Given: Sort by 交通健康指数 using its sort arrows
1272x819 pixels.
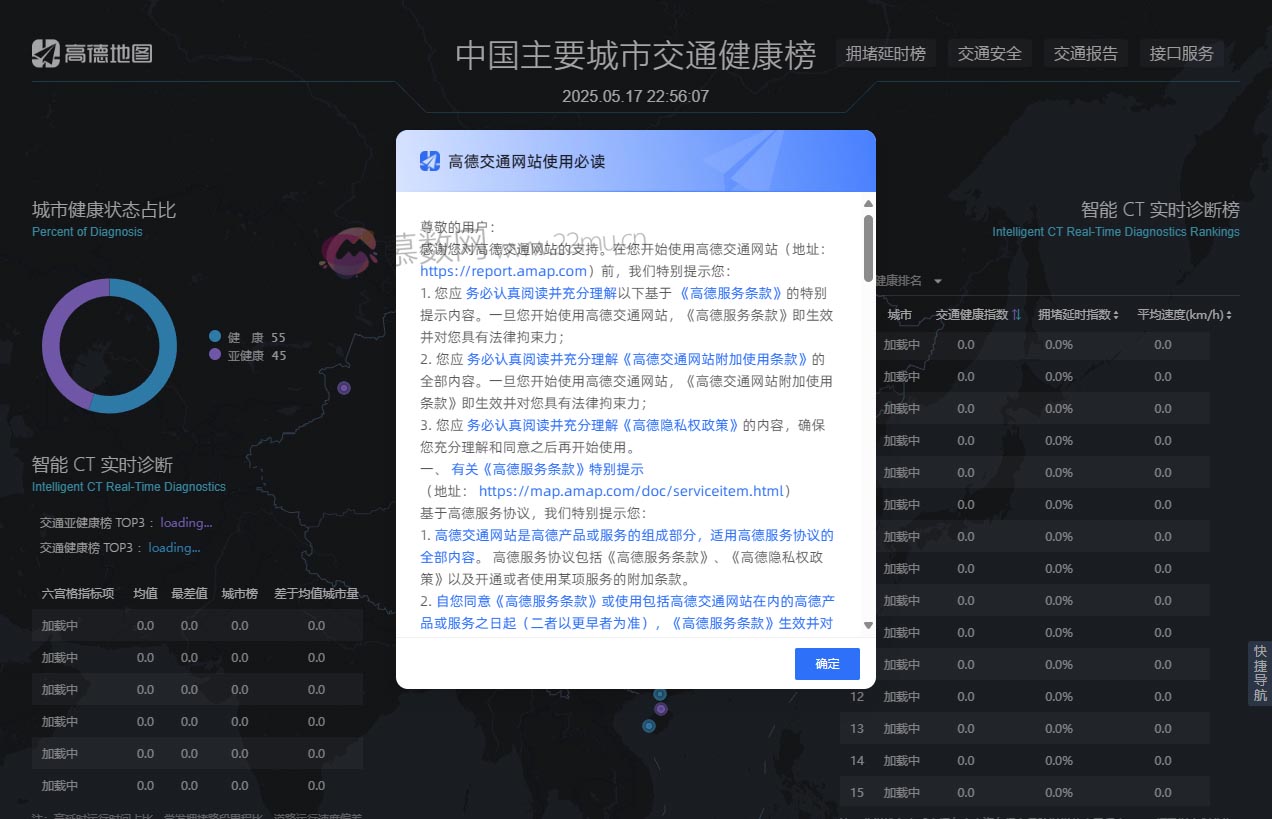Looking at the screenshot, I should click(1016, 315).
